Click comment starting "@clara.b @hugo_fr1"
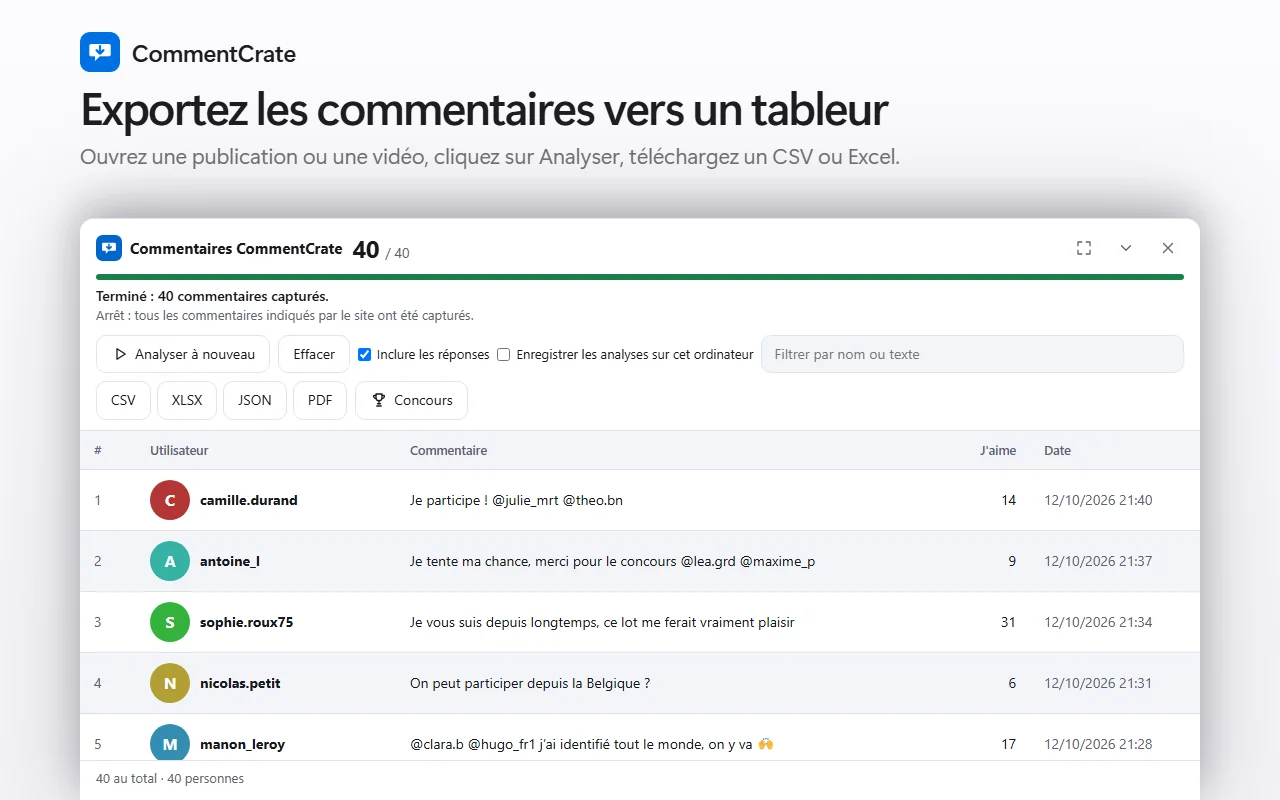 tap(592, 744)
